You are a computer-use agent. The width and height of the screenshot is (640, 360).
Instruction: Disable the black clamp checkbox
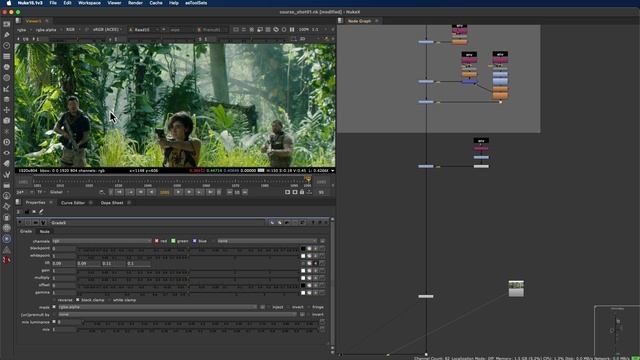(x=78, y=300)
